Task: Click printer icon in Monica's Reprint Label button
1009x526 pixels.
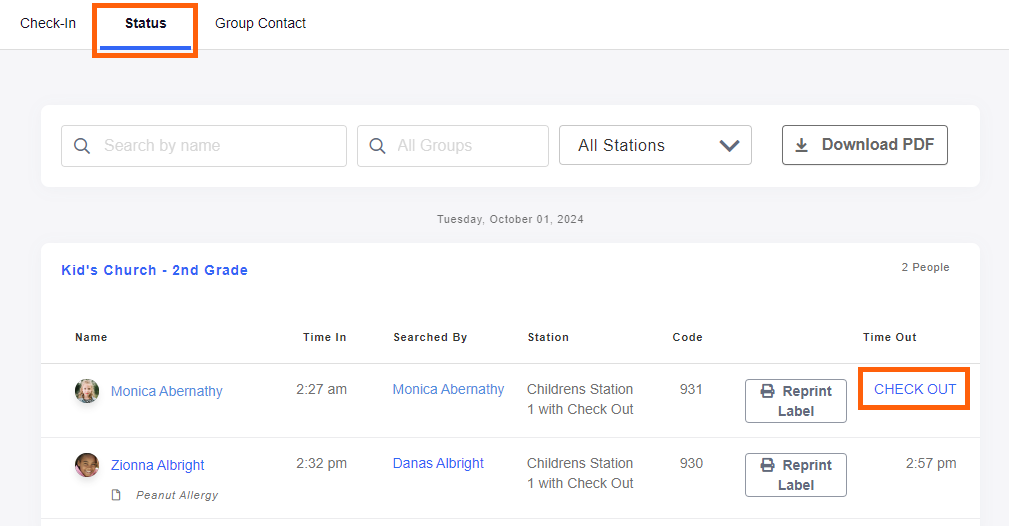Action: (767, 392)
